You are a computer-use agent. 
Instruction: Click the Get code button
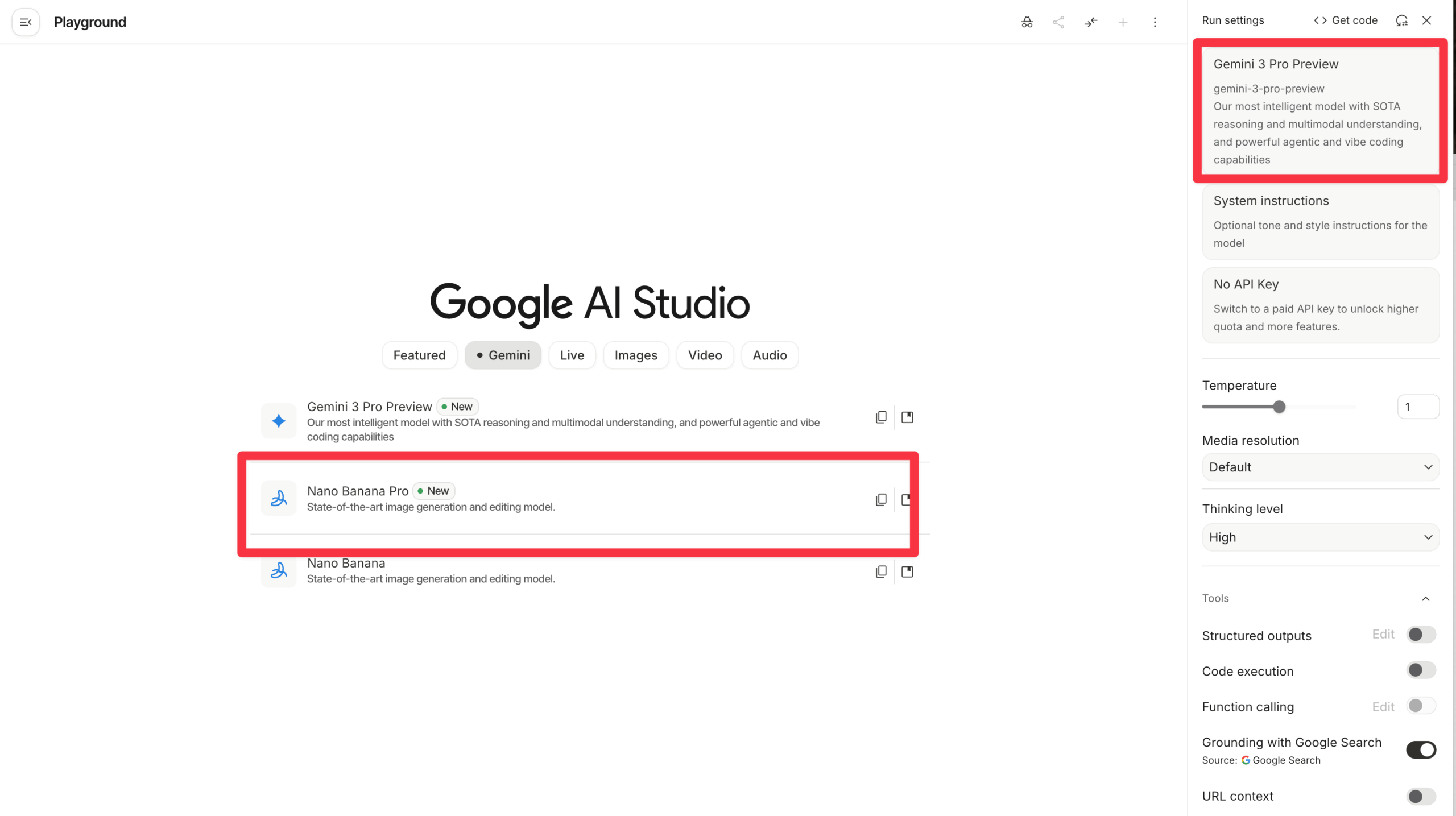(1345, 20)
